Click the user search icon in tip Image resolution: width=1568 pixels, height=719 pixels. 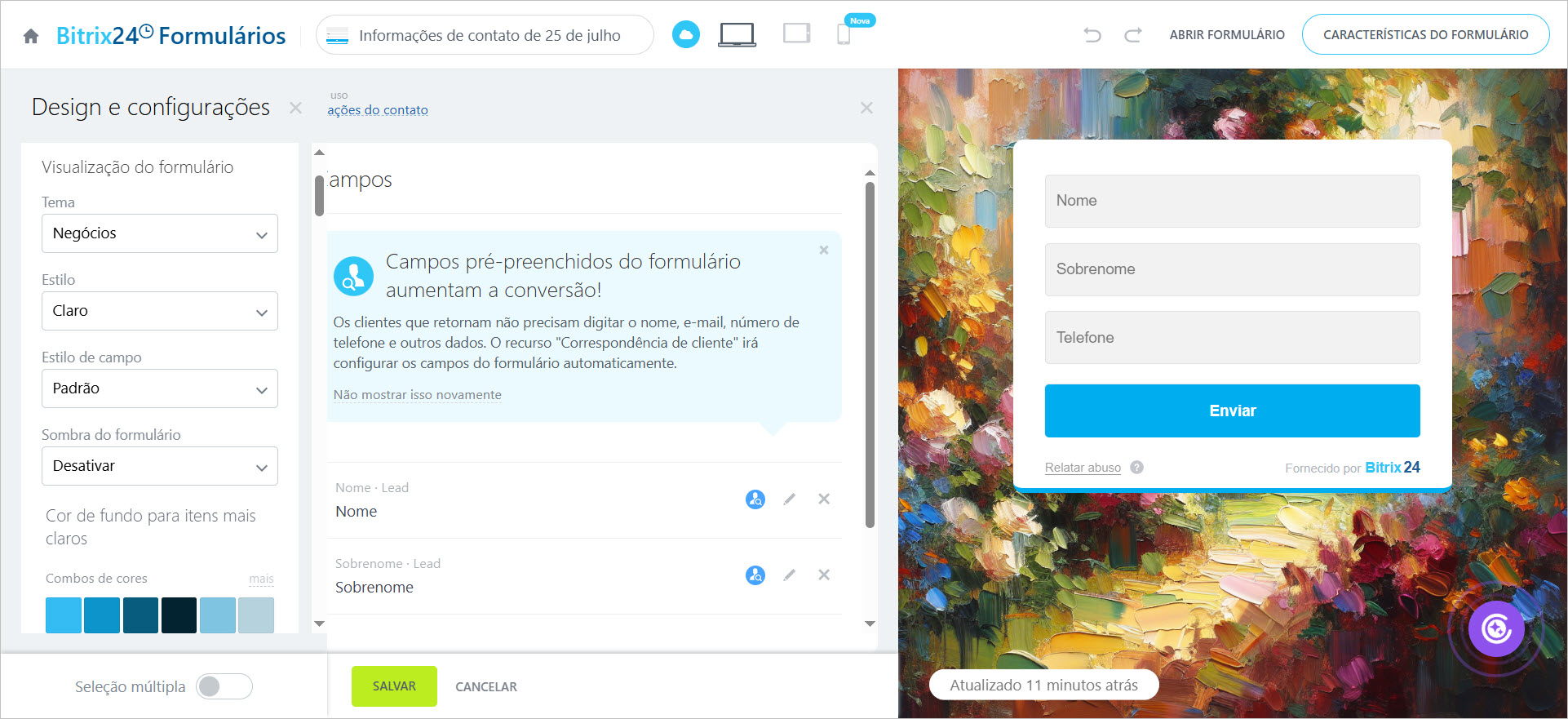click(353, 277)
